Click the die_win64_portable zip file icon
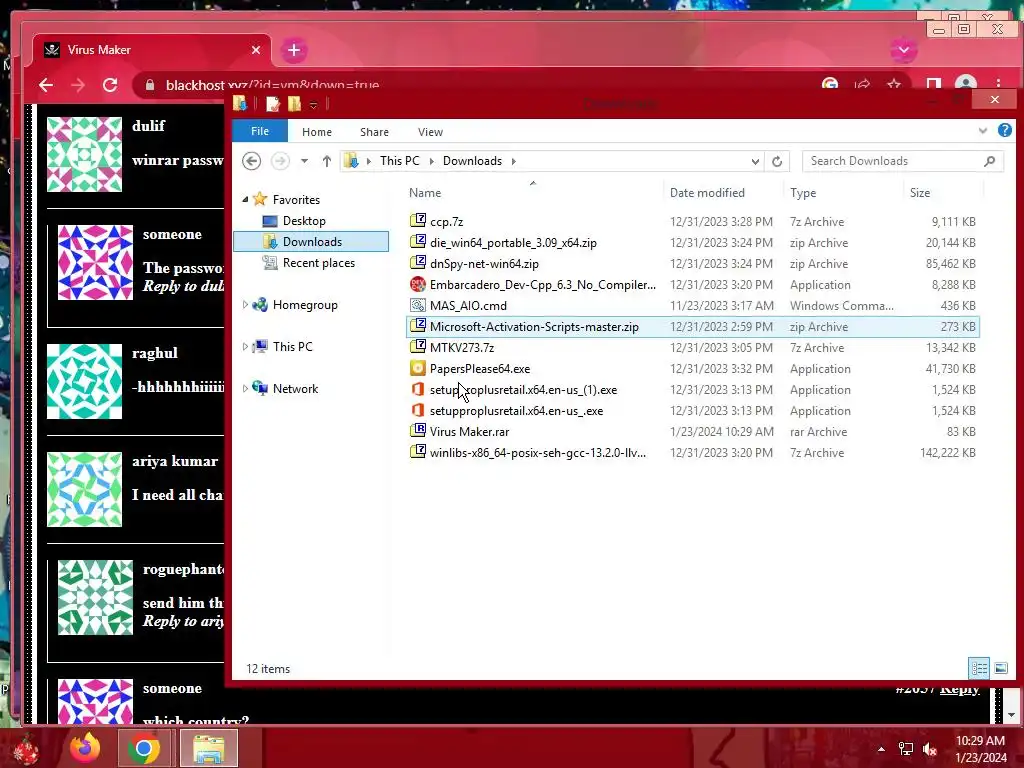This screenshot has width=1024, height=768. tap(418, 242)
